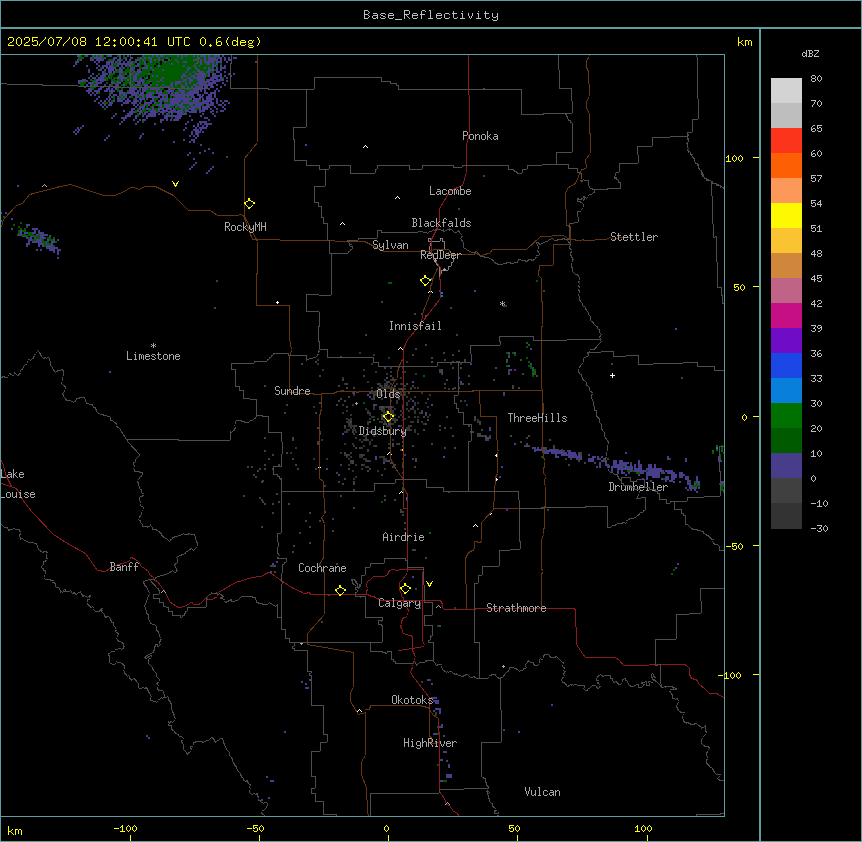
Task: Click the yellow radar site marker near Olds
Action: coord(388,417)
